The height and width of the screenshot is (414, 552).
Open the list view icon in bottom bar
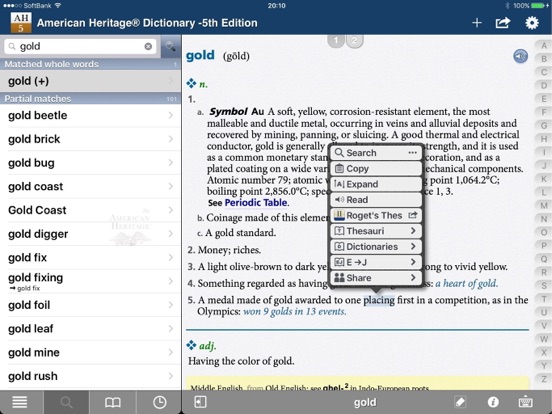[x=20, y=402]
